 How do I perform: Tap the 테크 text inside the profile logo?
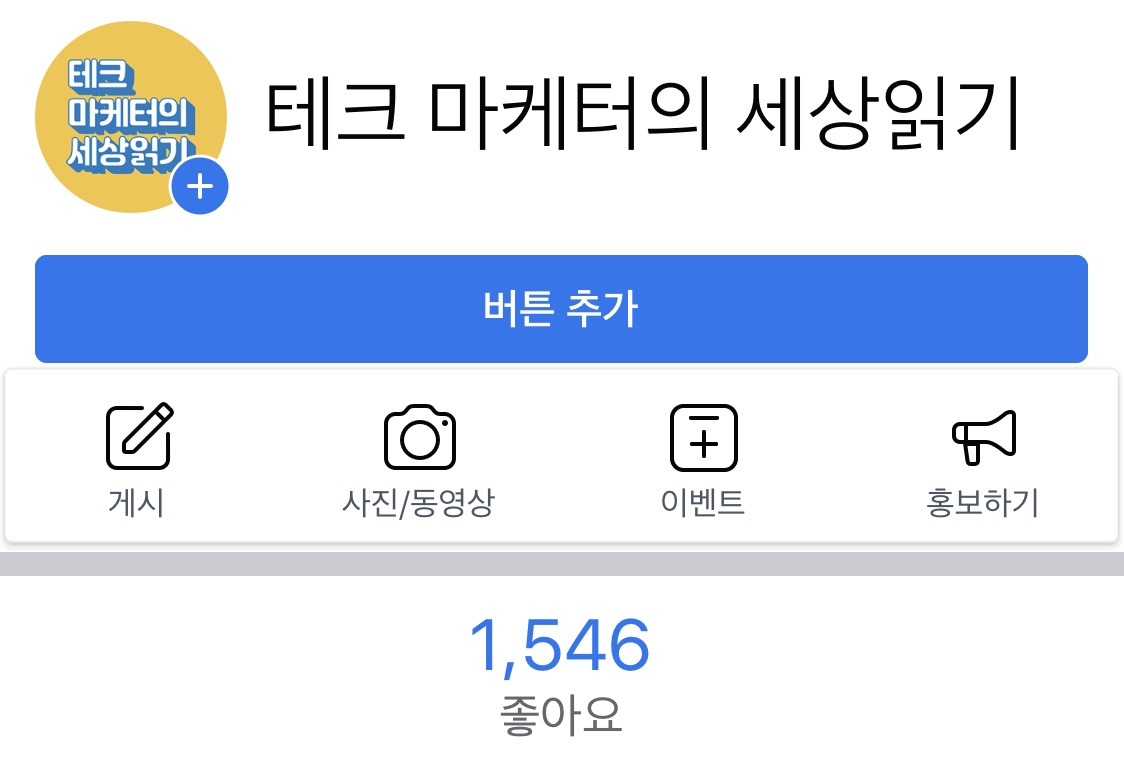tap(100, 76)
